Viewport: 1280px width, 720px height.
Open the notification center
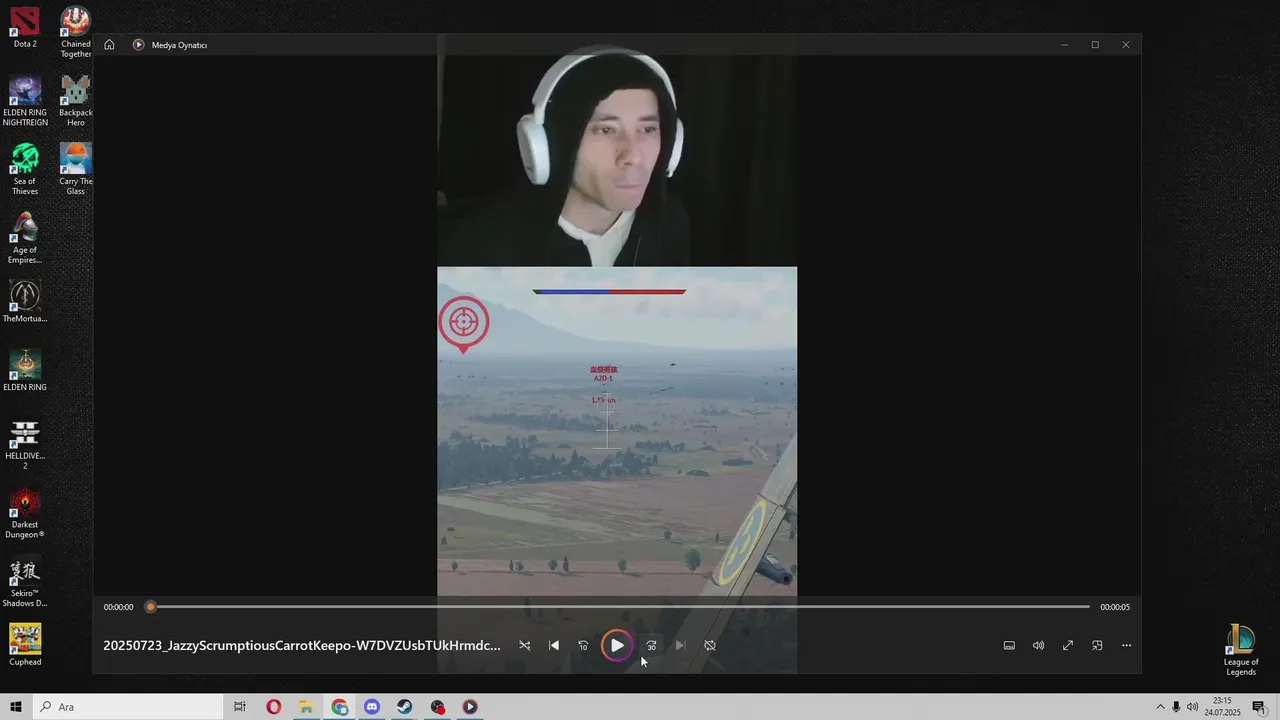coord(1259,707)
